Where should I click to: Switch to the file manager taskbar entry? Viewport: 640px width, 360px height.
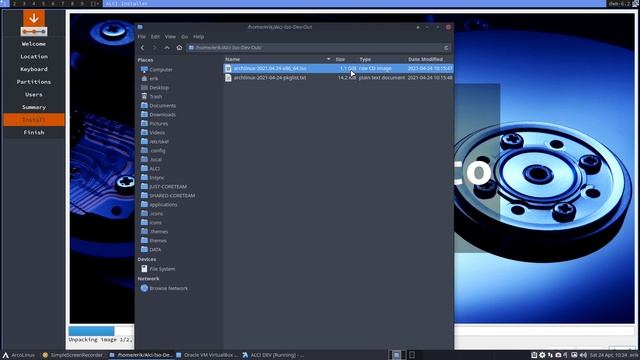(141, 355)
